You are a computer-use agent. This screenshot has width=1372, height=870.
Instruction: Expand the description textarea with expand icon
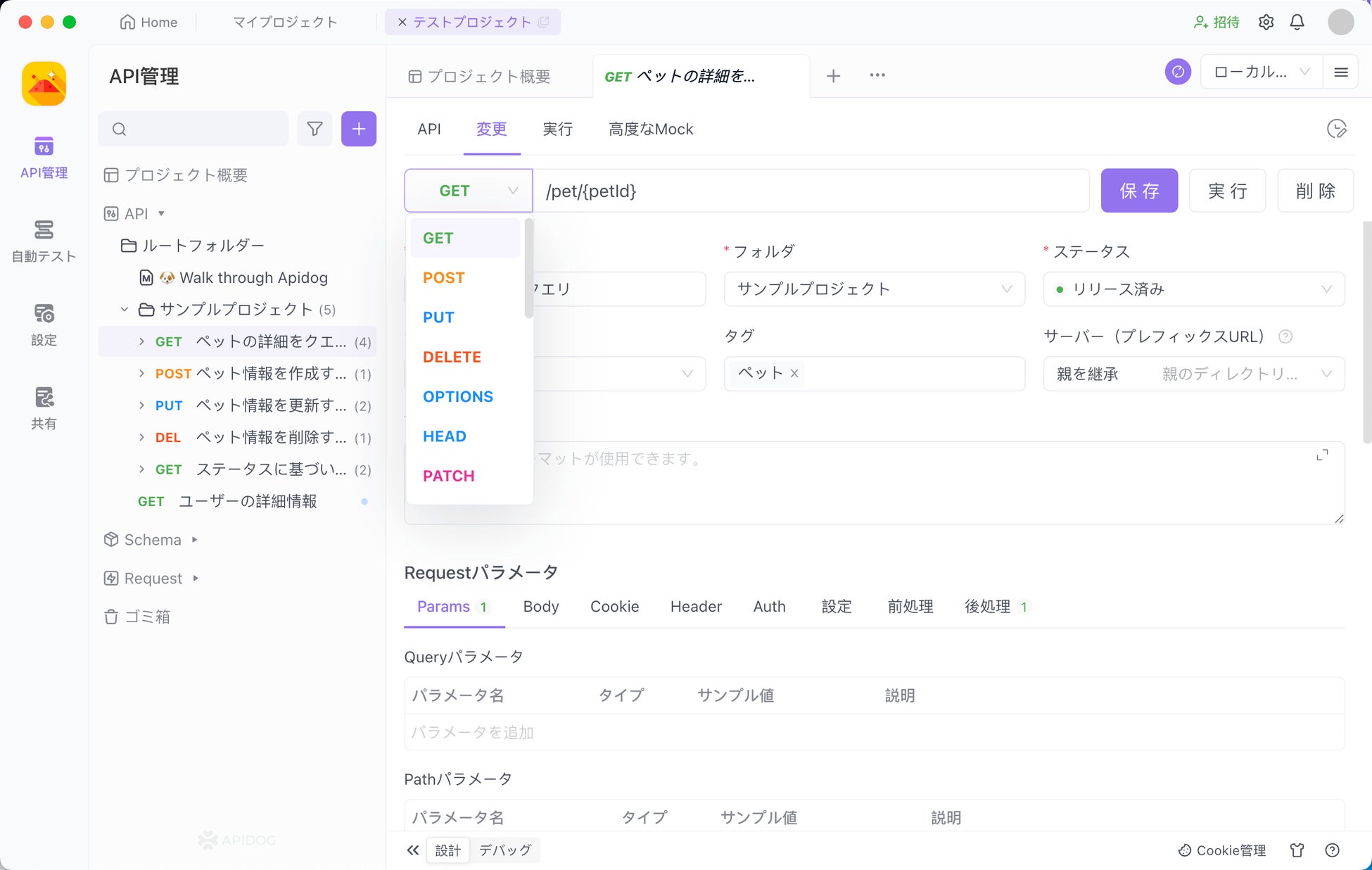[x=1322, y=455]
